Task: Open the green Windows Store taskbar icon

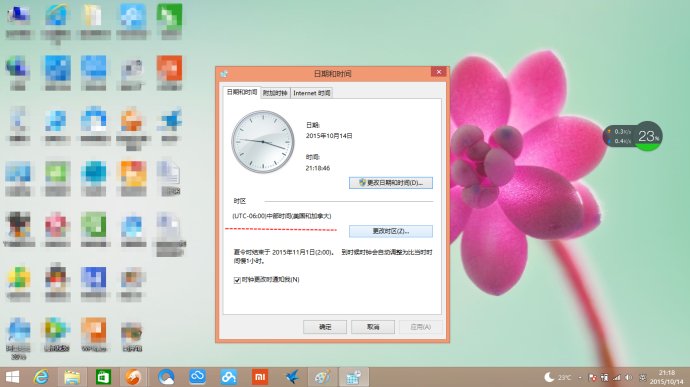Action: point(103,377)
